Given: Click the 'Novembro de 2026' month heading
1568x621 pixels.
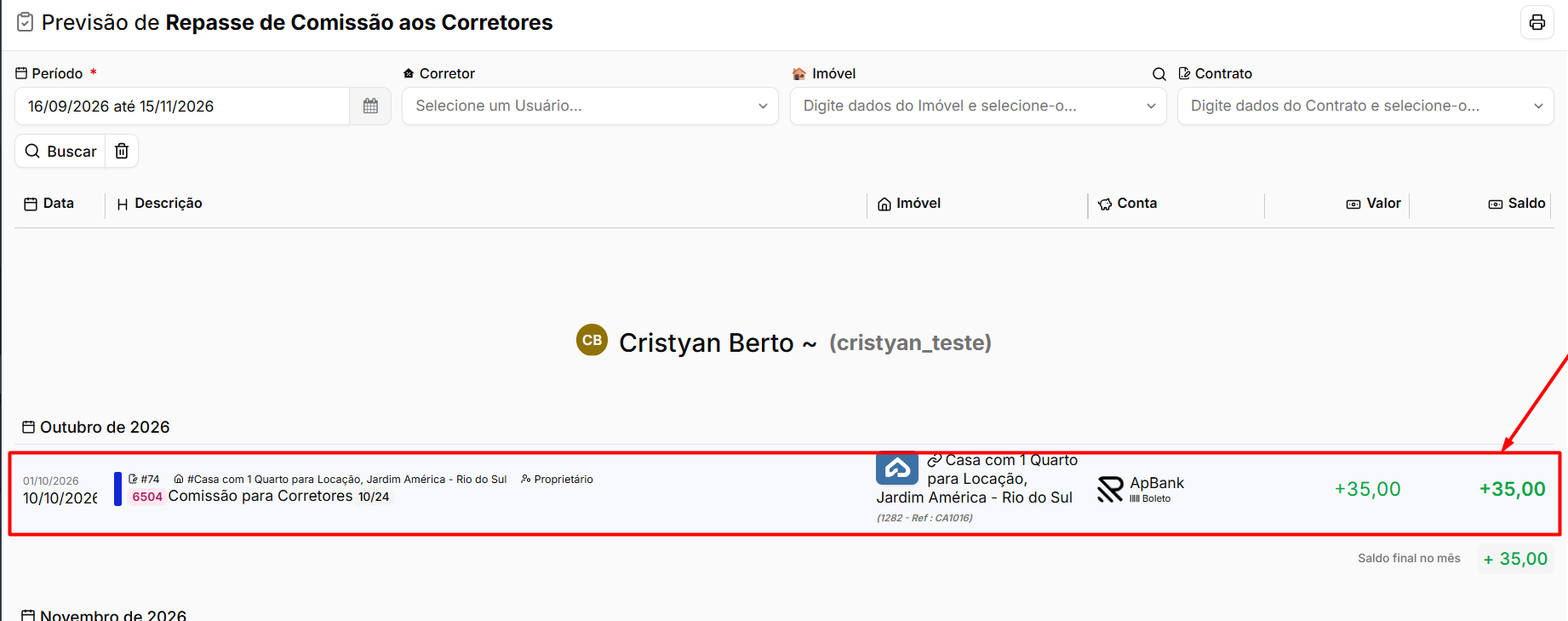Looking at the screenshot, I should click(x=104, y=614).
